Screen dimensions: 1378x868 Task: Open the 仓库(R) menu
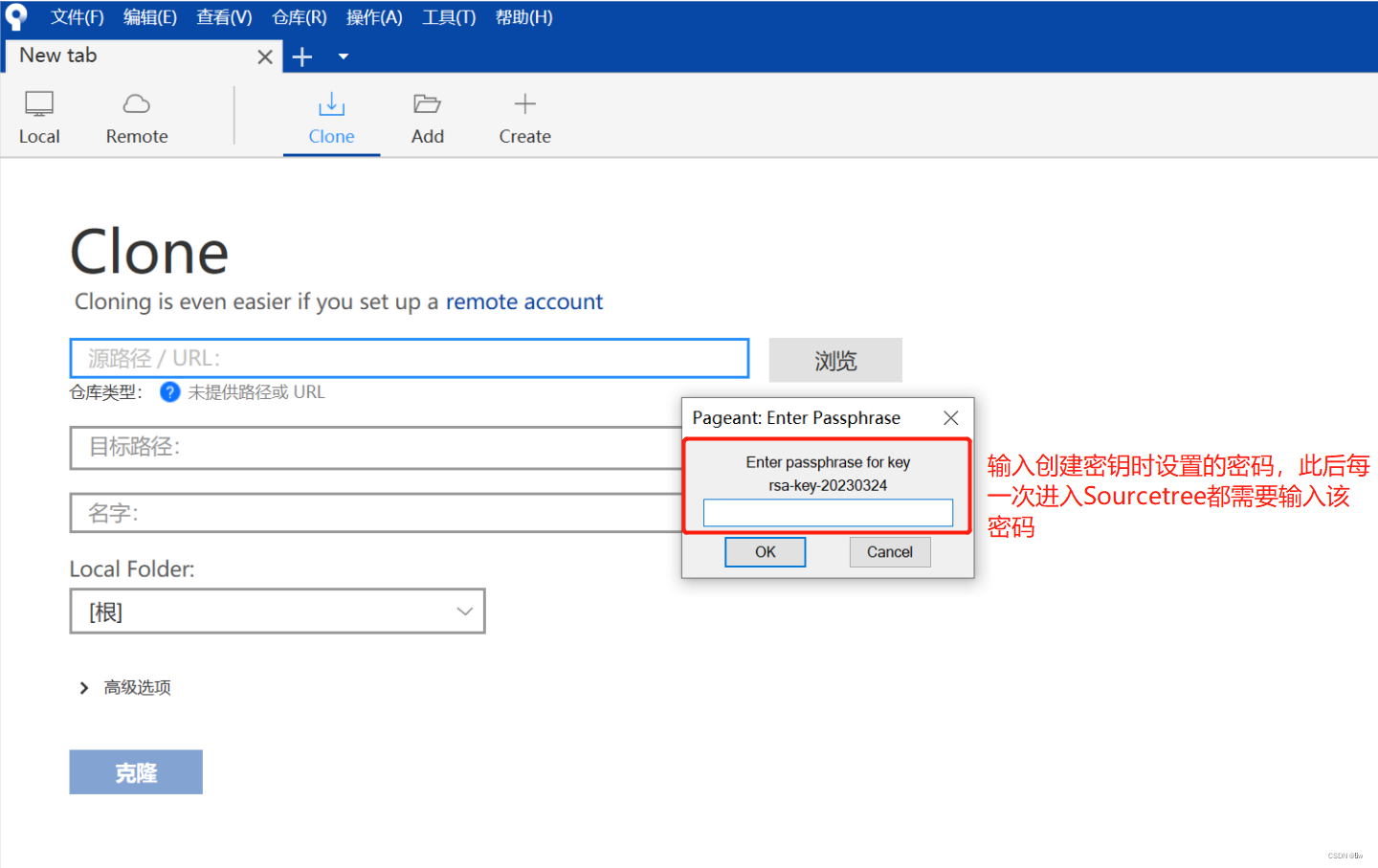click(300, 17)
